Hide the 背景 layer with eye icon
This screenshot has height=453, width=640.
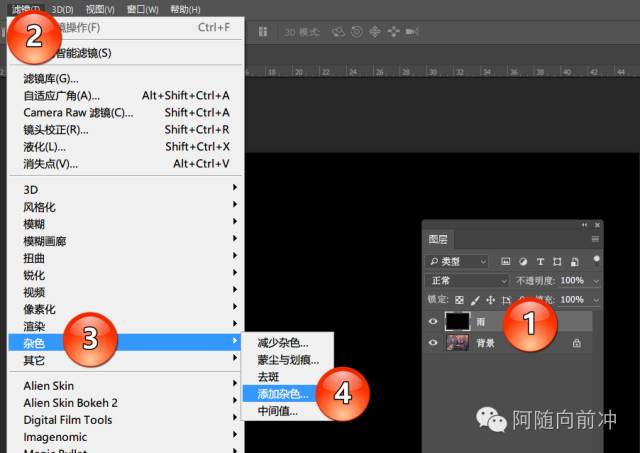tap(433, 343)
